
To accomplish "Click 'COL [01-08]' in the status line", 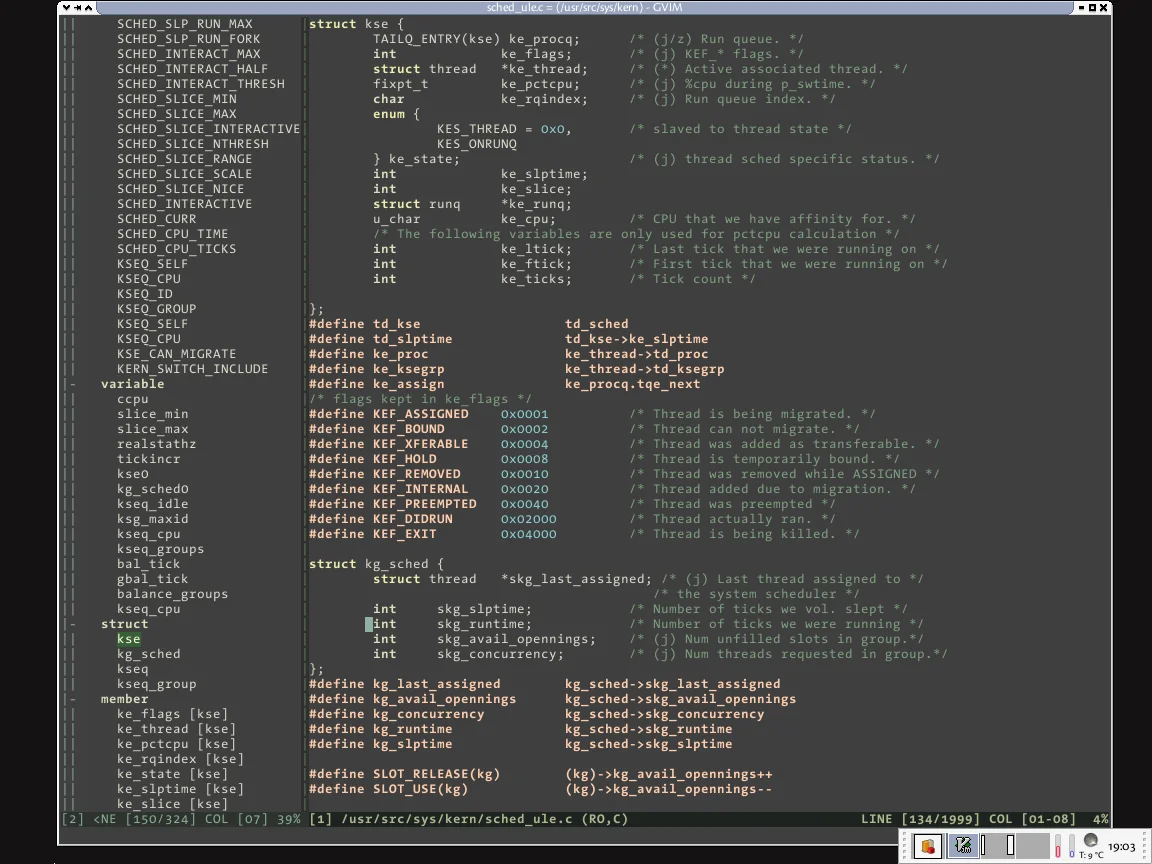I will [x=1032, y=819].
